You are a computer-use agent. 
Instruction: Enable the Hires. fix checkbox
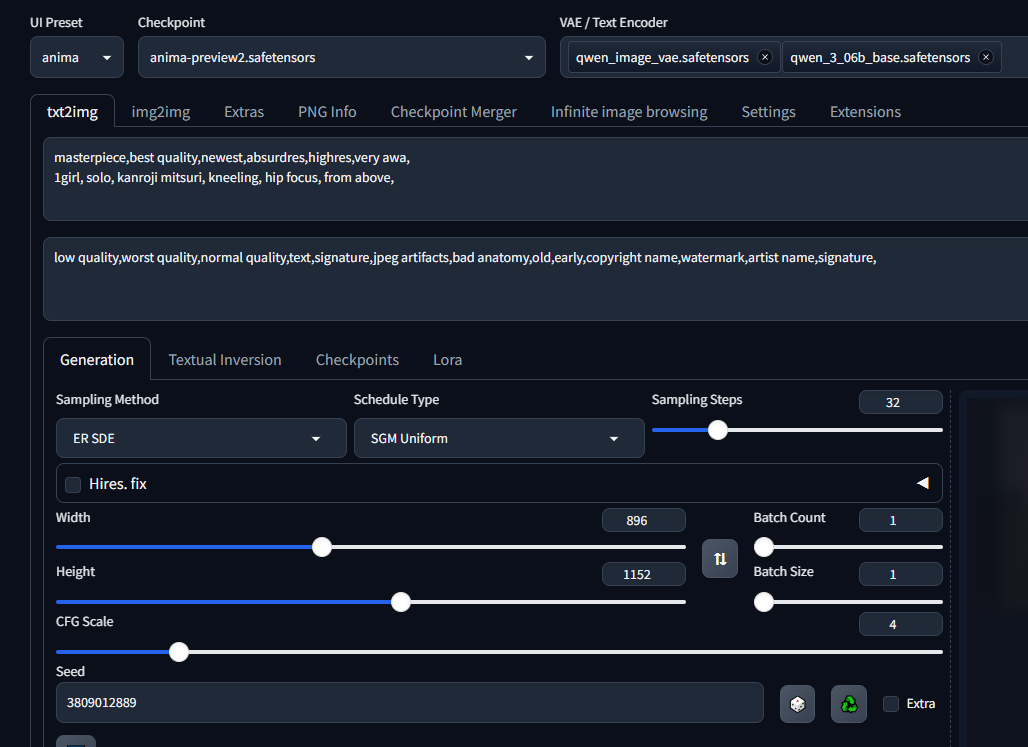click(73, 484)
